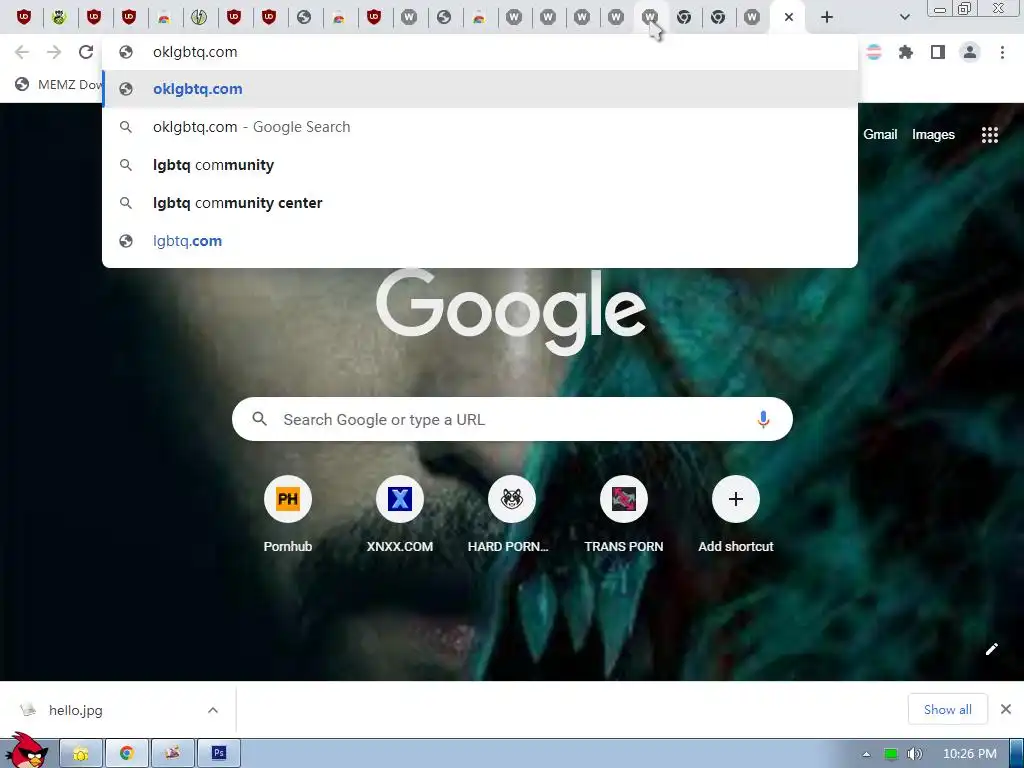1024x768 pixels.
Task: Select the highlighted oklgbtq.com URL suggestion
Action: pos(479,89)
